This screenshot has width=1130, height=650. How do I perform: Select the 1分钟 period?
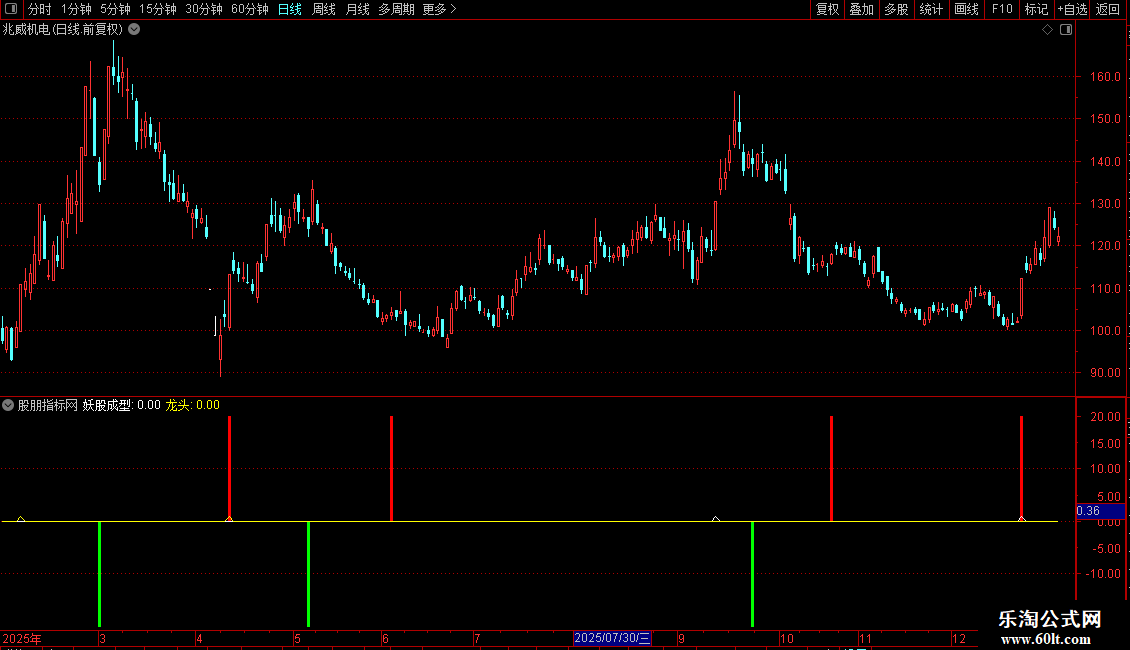pos(76,9)
